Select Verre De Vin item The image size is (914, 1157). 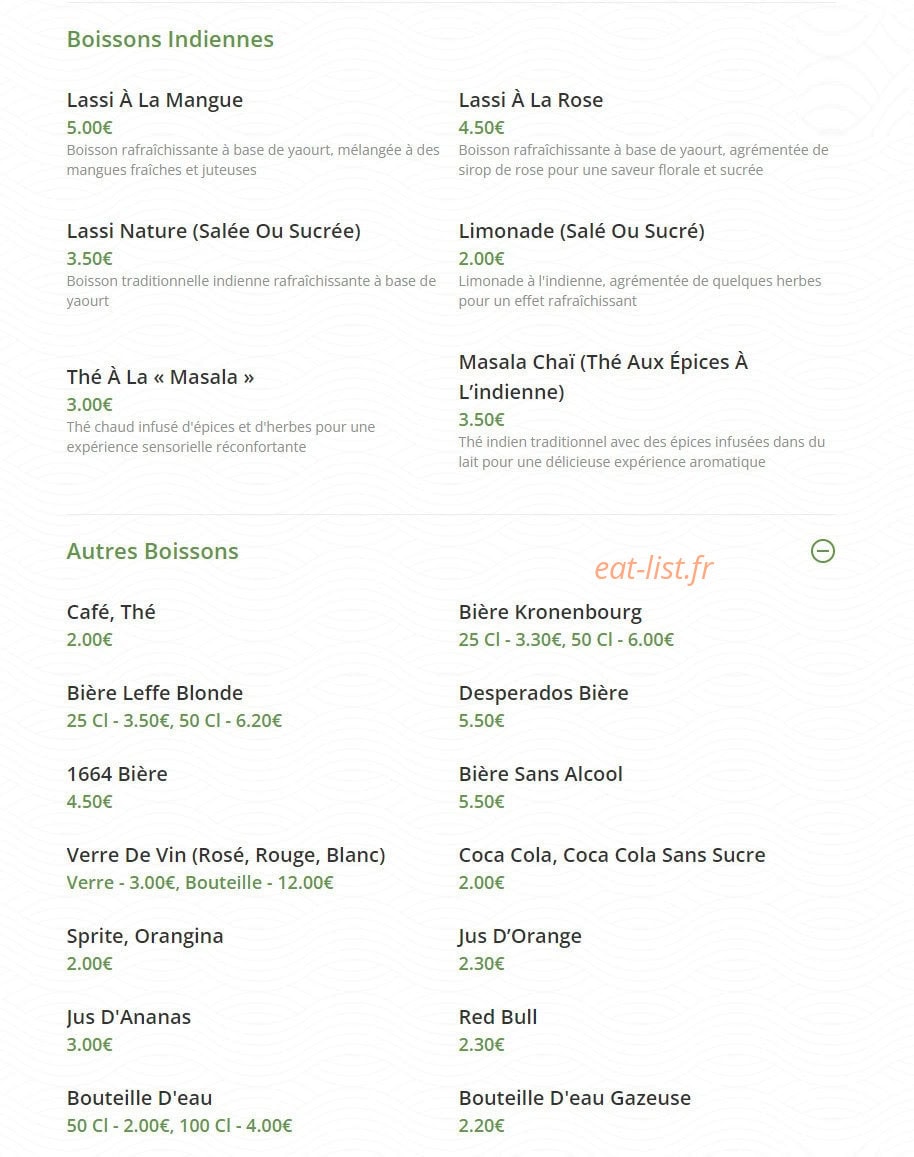226,855
